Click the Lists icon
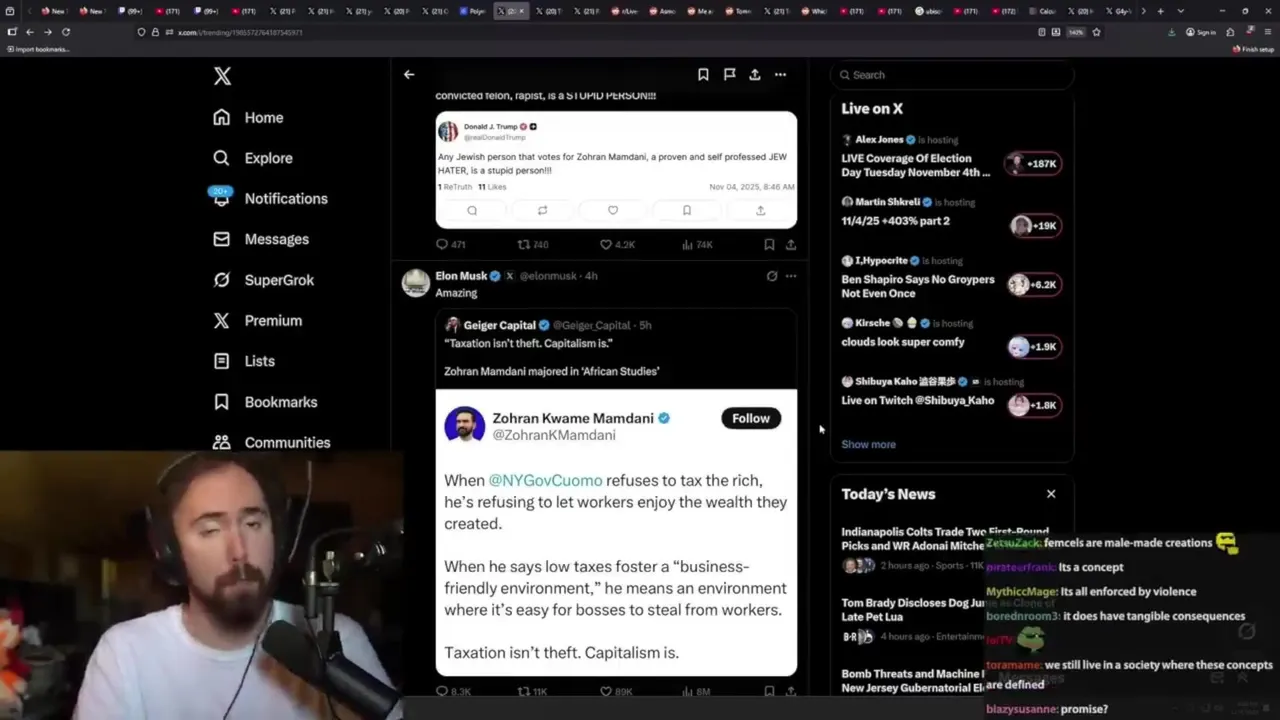Image resolution: width=1280 pixels, height=720 pixels. click(x=222, y=361)
